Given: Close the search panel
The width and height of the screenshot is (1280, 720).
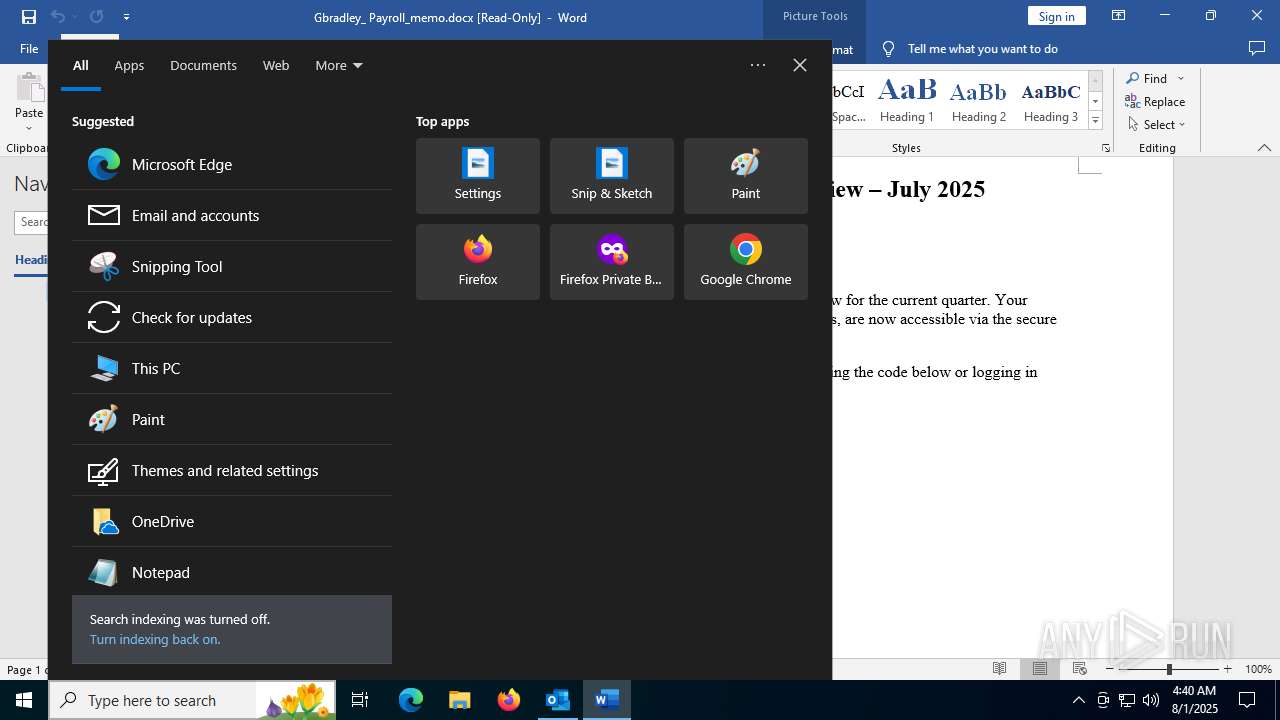Looking at the screenshot, I should tap(800, 65).
